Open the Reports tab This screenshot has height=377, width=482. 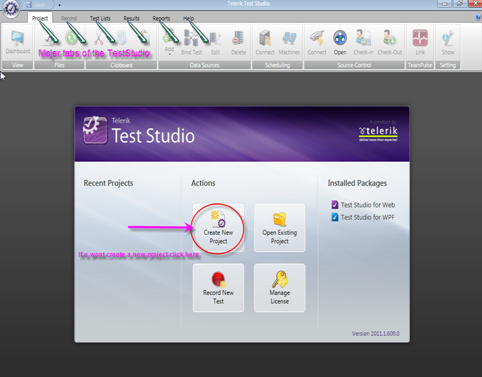pyautogui.click(x=161, y=18)
